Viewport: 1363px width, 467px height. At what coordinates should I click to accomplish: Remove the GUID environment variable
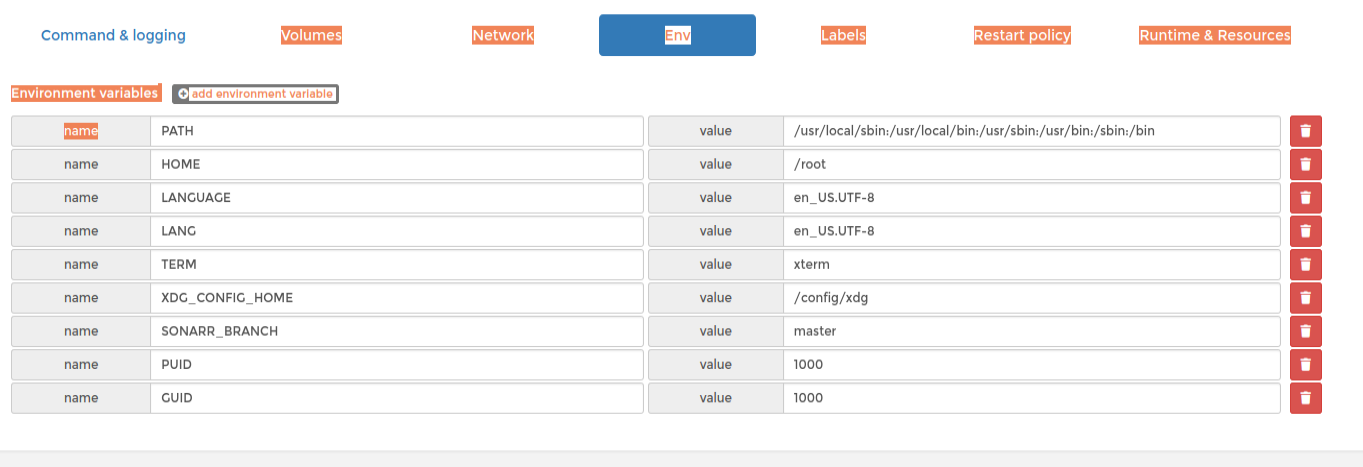point(1305,397)
